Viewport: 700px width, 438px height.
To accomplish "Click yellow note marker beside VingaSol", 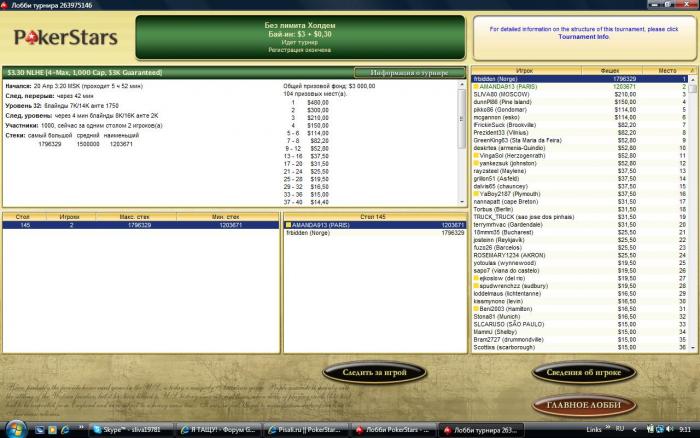I will [476, 155].
